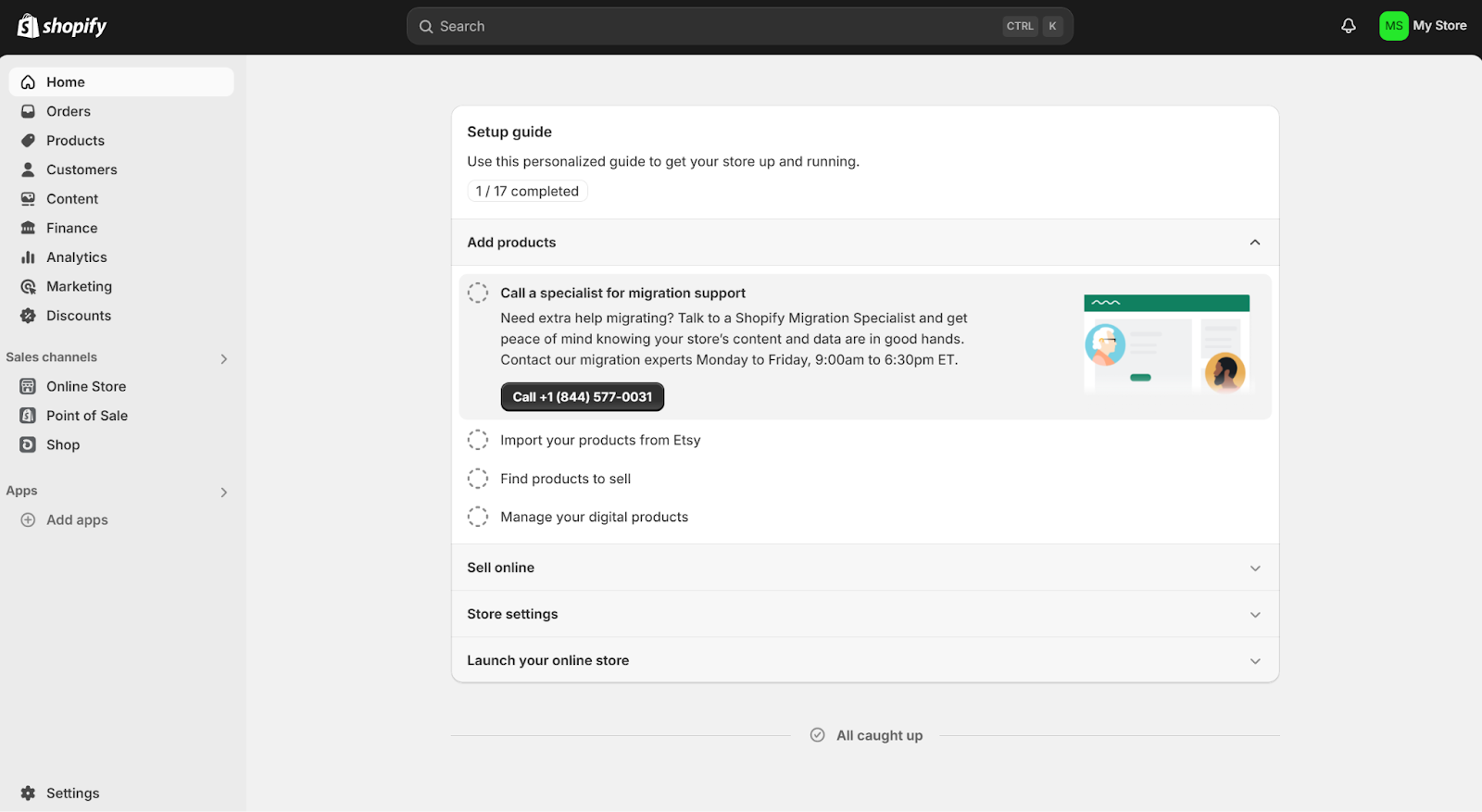Image resolution: width=1482 pixels, height=812 pixels.
Task: Click the Analytics bar chart icon
Action: coord(28,256)
